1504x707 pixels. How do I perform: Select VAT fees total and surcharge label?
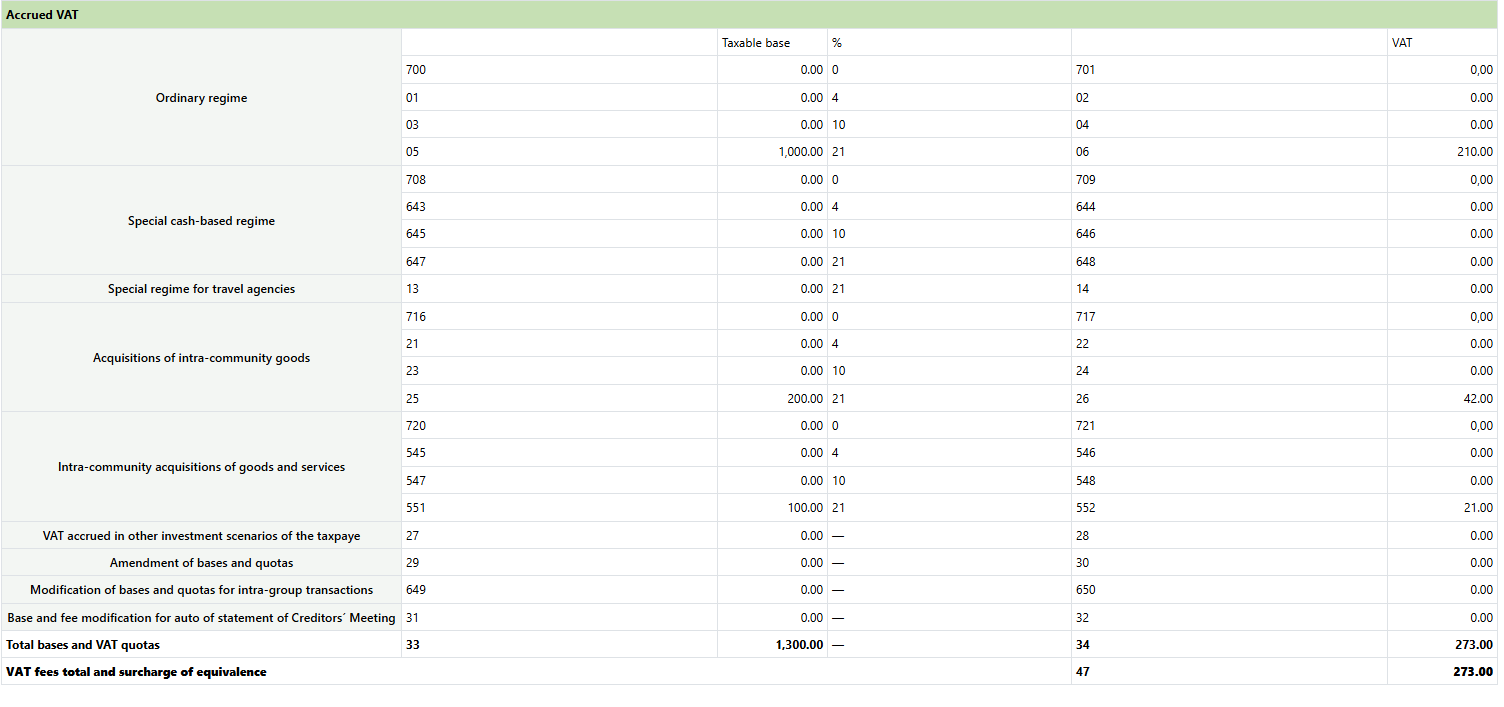pos(136,672)
